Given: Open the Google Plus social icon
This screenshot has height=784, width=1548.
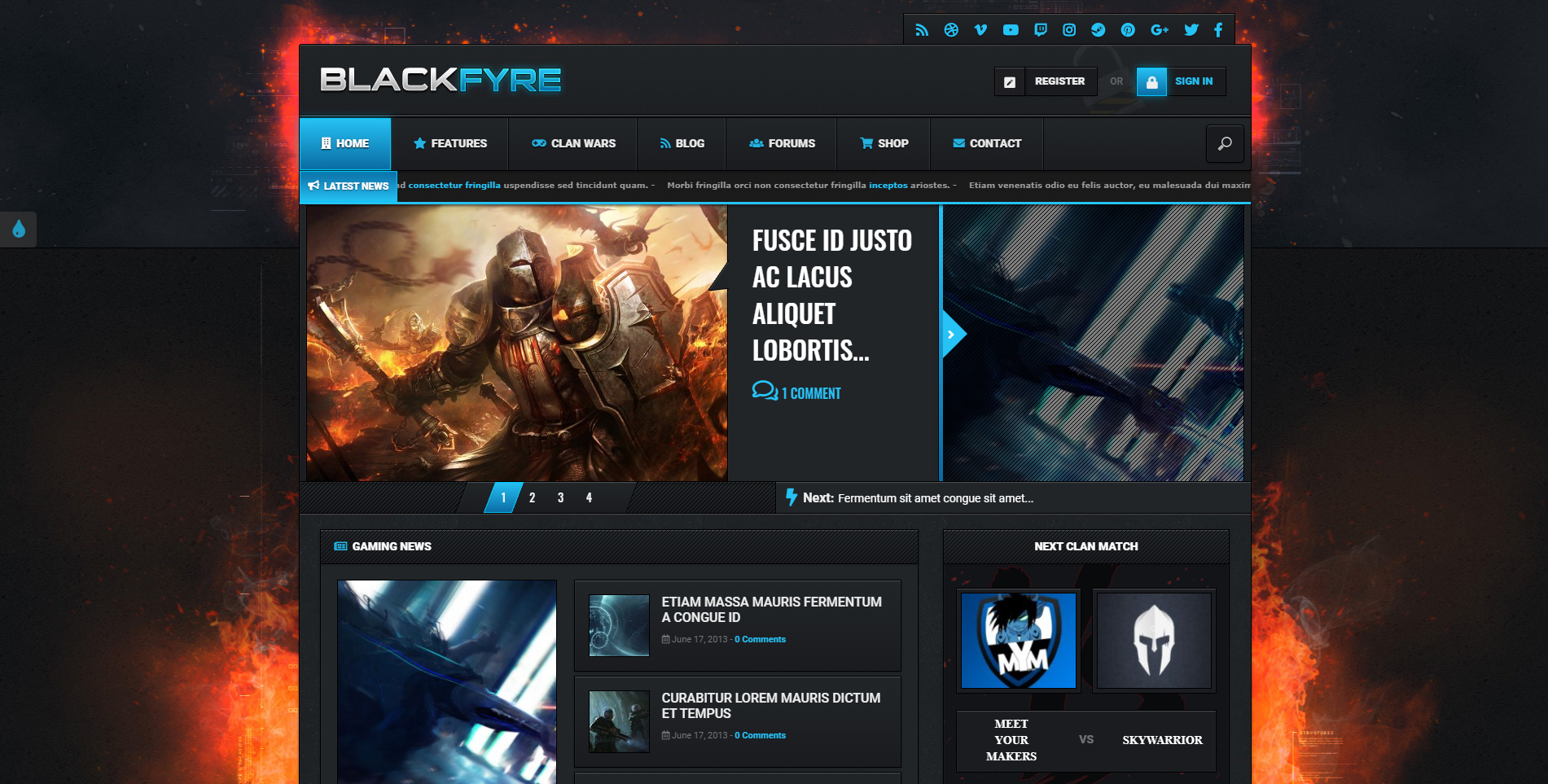Looking at the screenshot, I should [1160, 30].
